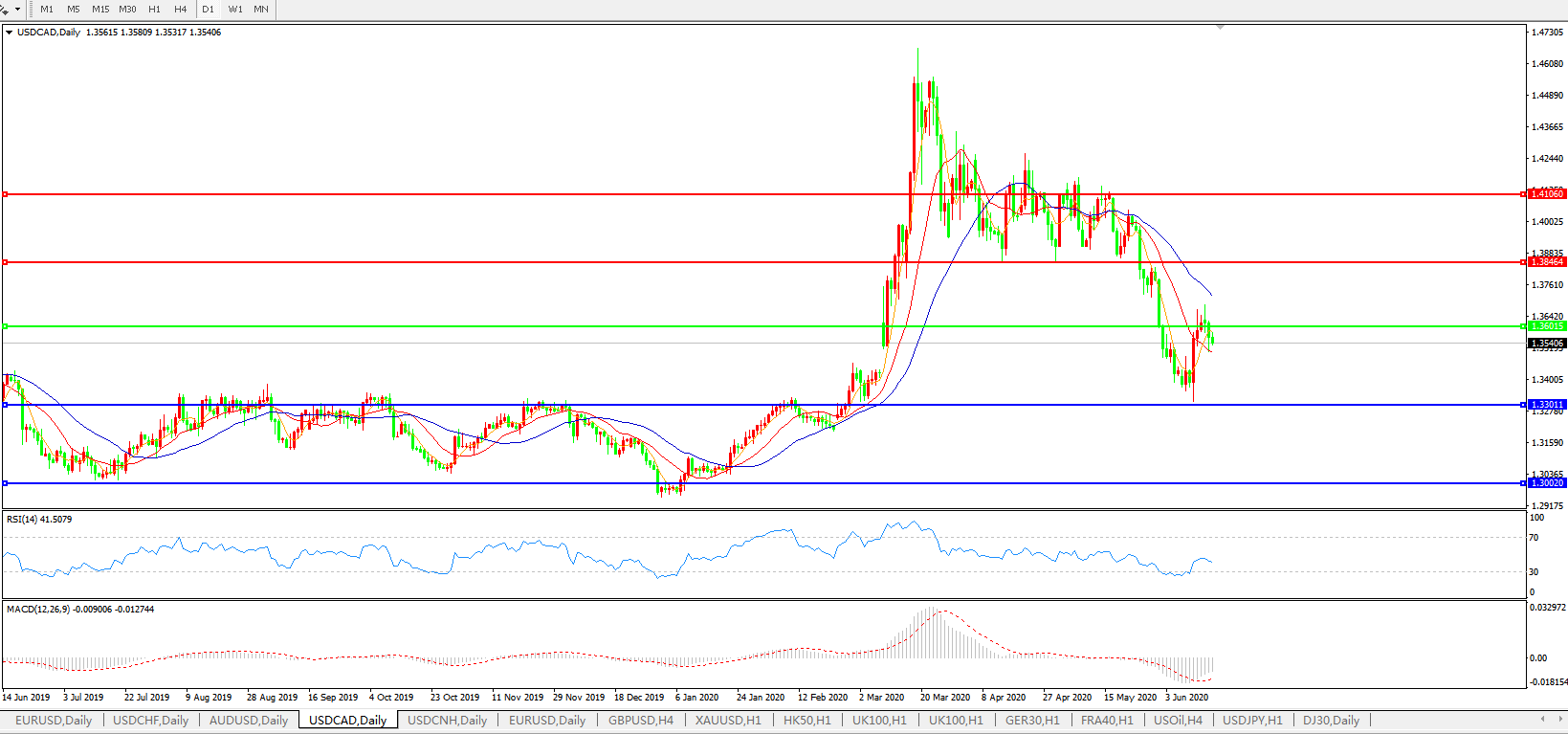Open the USOil,H4 chart tab
This screenshot has width=1568, height=734.
tap(1178, 720)
